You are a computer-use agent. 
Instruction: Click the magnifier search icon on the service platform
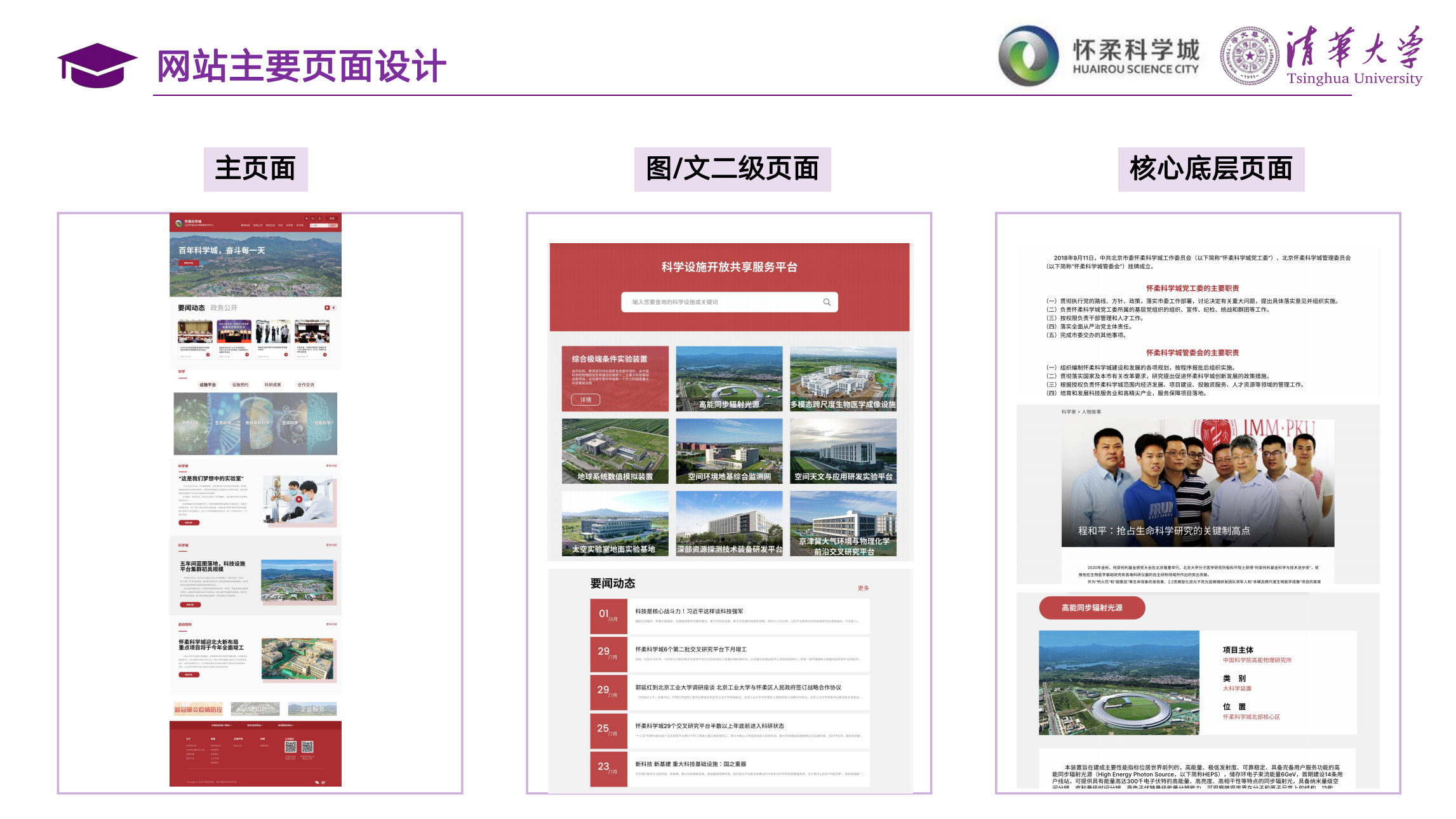tap(827, 302)
